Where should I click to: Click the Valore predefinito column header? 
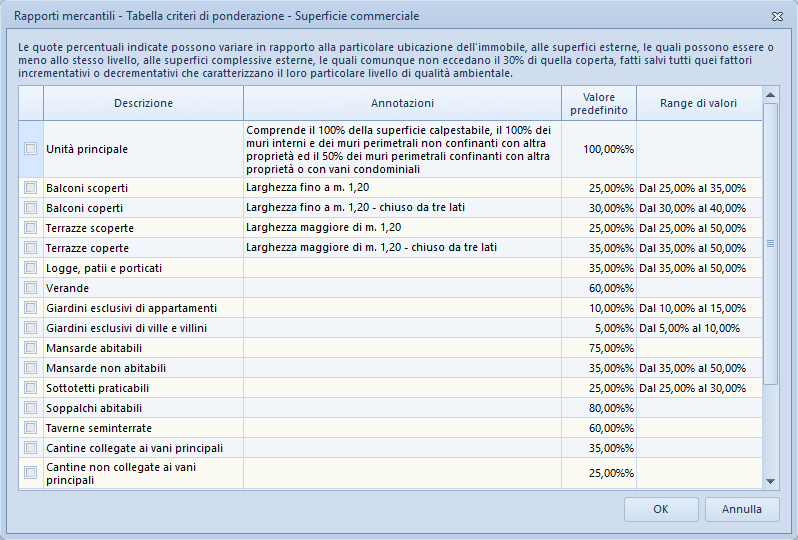599,103
